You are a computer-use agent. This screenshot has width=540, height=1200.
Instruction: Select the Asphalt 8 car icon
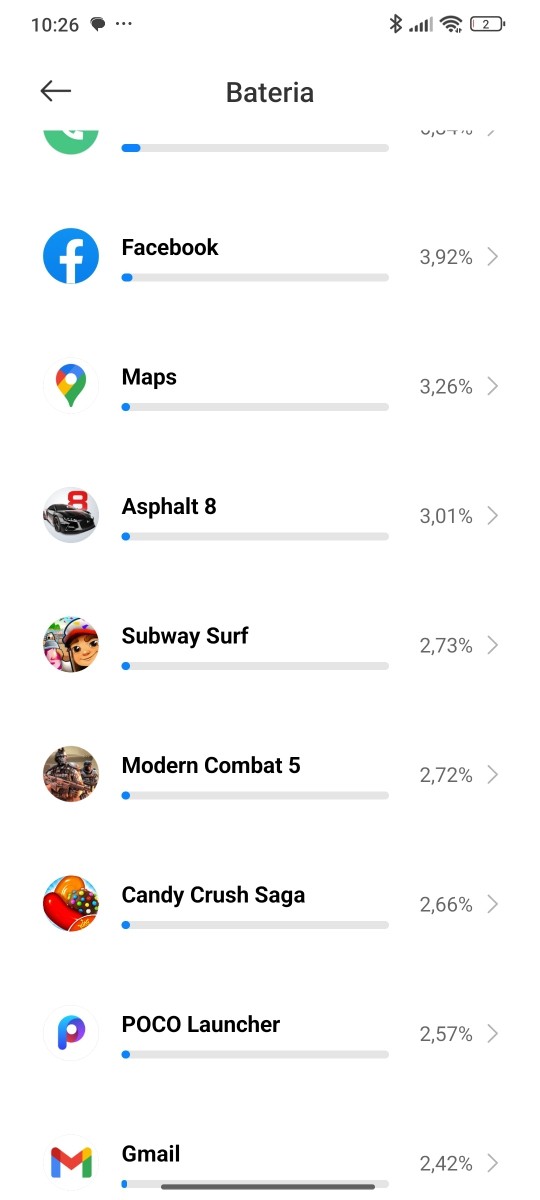pyautogui.click(x=71, y=515)
